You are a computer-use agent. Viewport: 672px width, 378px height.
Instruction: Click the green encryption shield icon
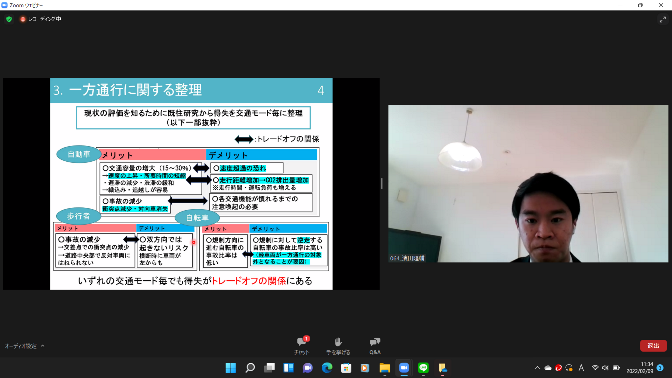[x=9, y=19]
